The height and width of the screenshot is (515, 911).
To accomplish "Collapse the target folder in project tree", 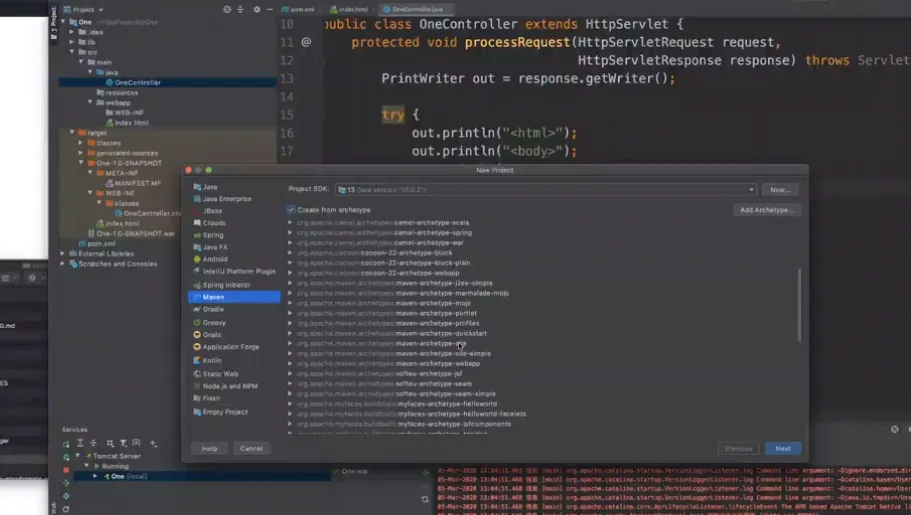I will pyautogui.click(x=72, y=133).
